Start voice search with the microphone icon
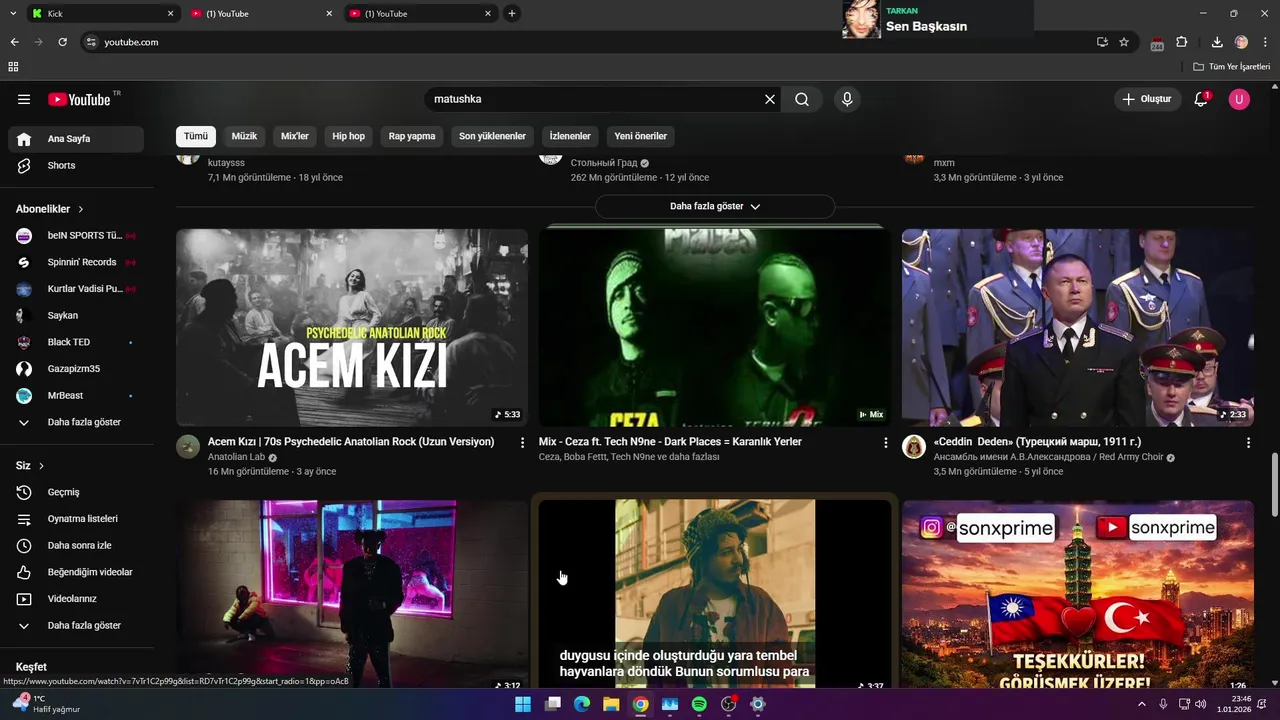The image size is (1280, 720). pos(847,99)
